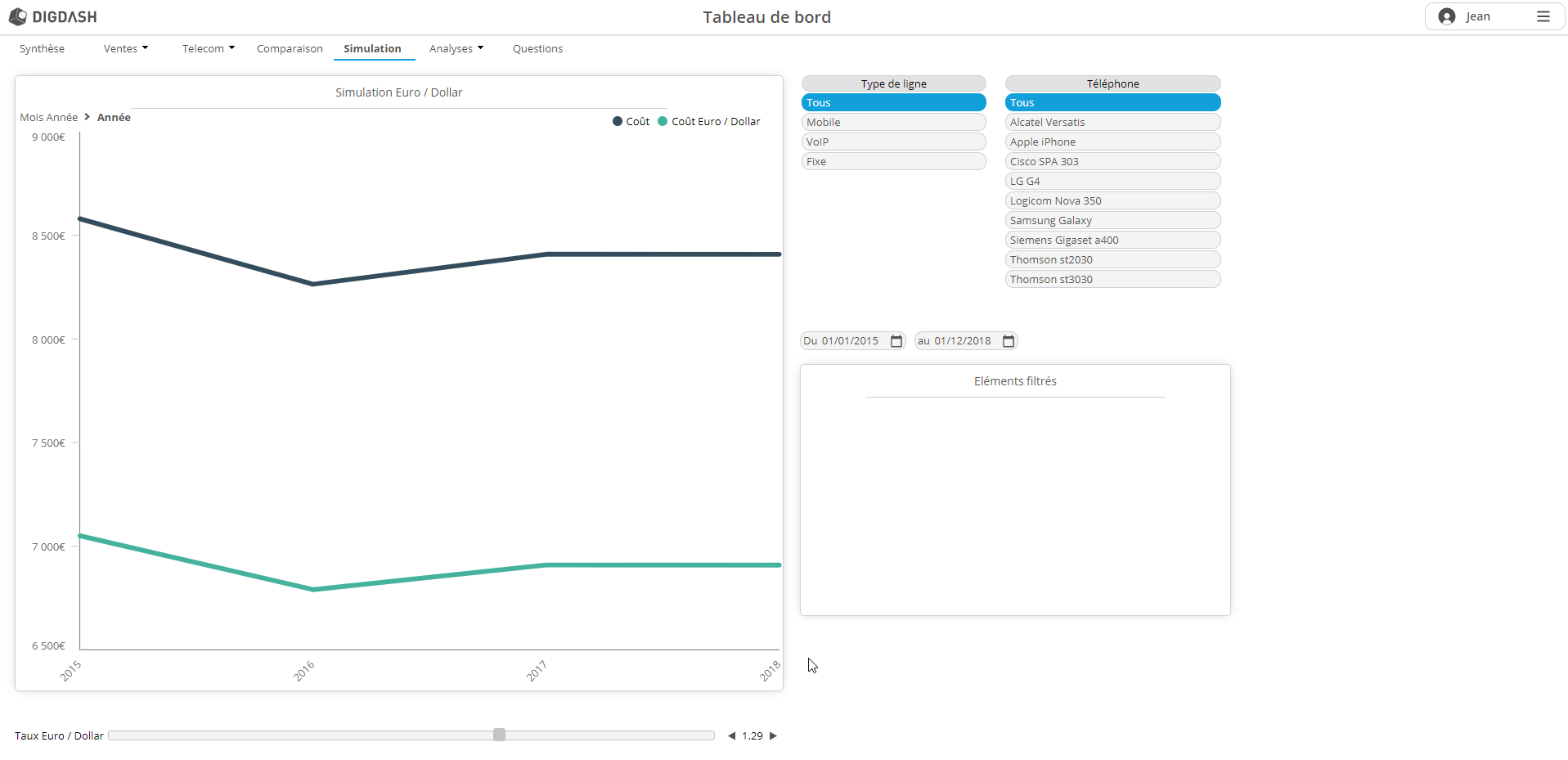Viewport: 1568px width, 760px height.
Task: Click the 2016 x-axis label
Action: point(304,671)
